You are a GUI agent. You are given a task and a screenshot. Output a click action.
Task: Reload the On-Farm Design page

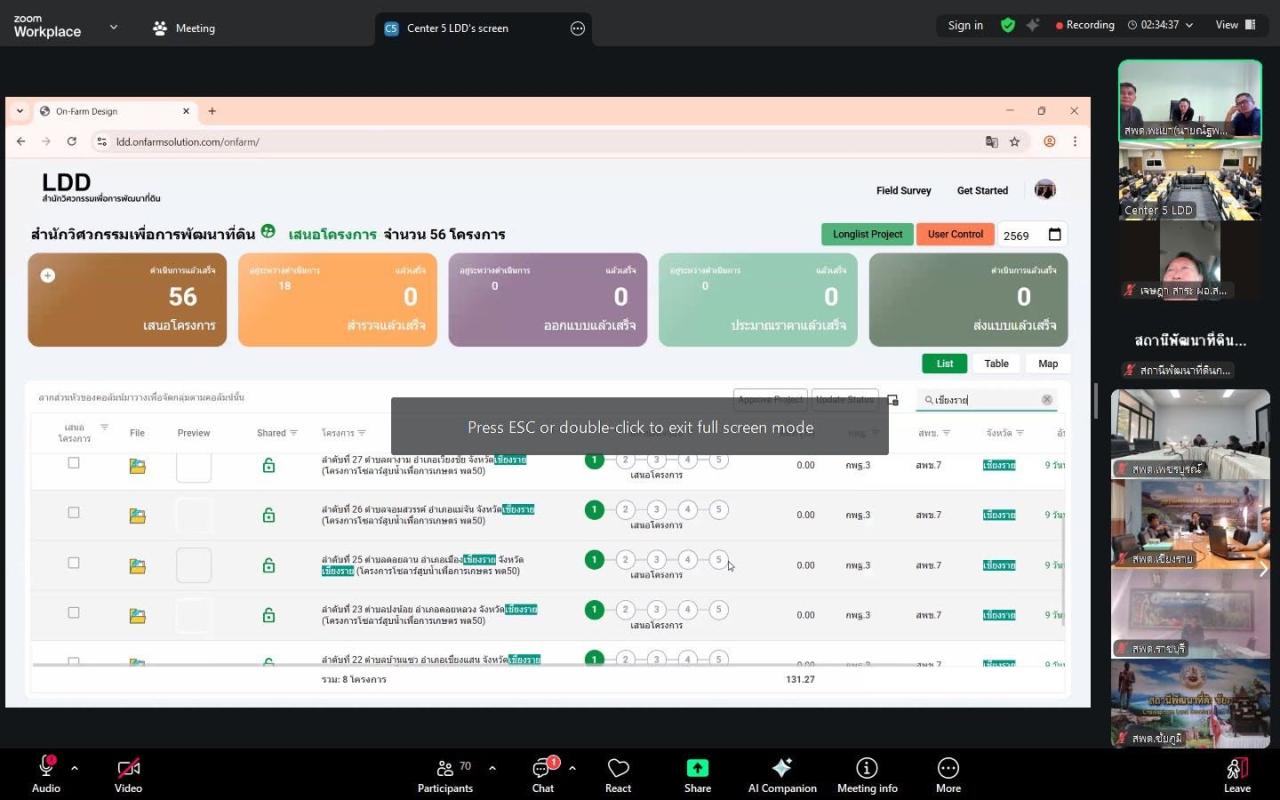[71, 142]
